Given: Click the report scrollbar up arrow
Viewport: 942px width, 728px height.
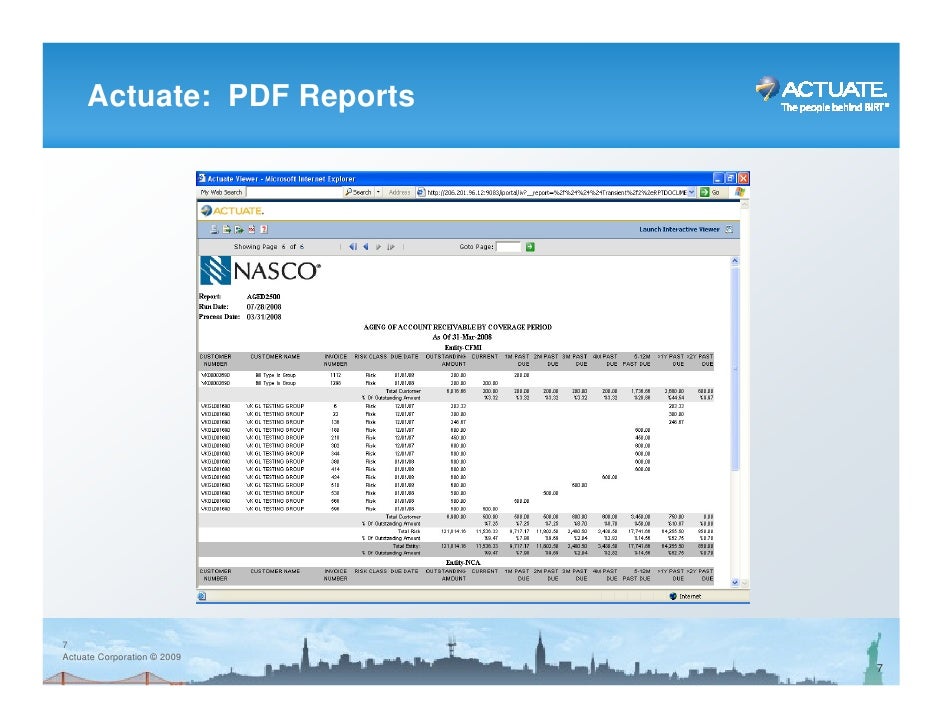Looking at the screenshot, I should tap(735, 261).
